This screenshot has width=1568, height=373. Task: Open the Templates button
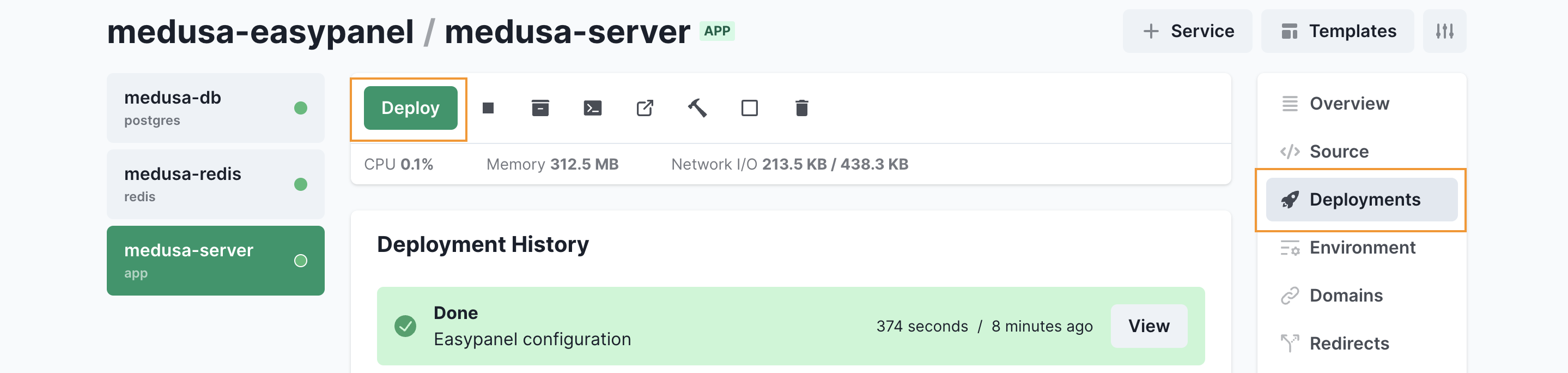pos(1336,31)
